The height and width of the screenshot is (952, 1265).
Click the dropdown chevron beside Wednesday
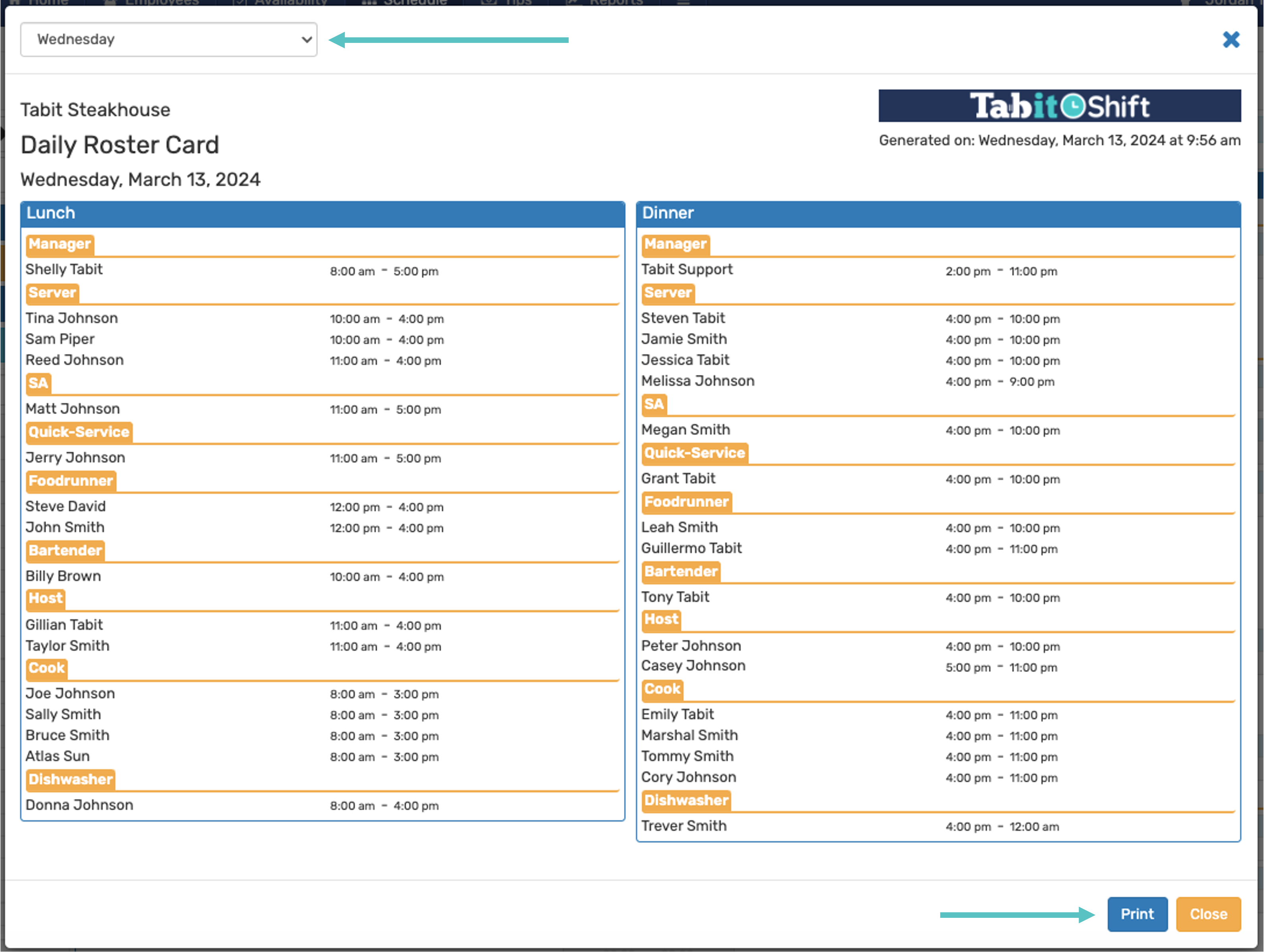pyautogui.click(x=307, y=39)
